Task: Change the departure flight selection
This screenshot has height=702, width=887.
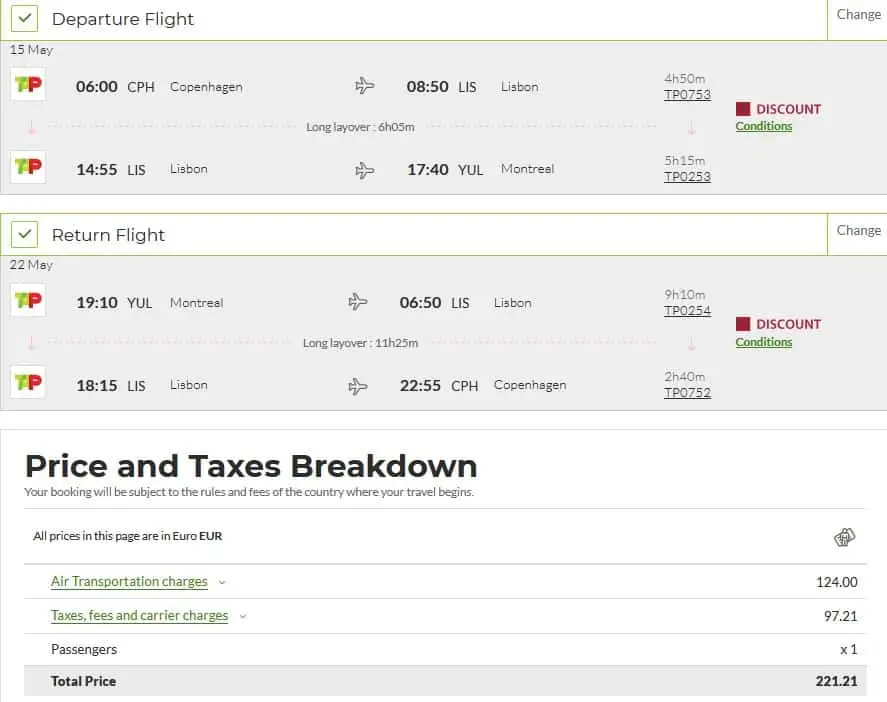Action: coord(858,15)
